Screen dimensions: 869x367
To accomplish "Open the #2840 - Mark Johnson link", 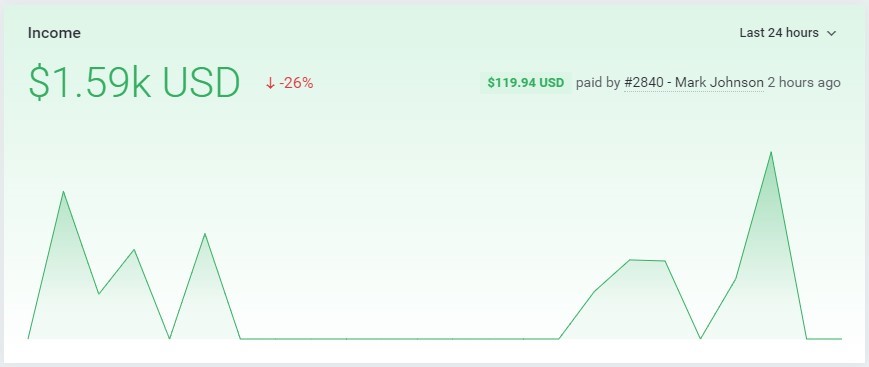I will click(694, 83).
